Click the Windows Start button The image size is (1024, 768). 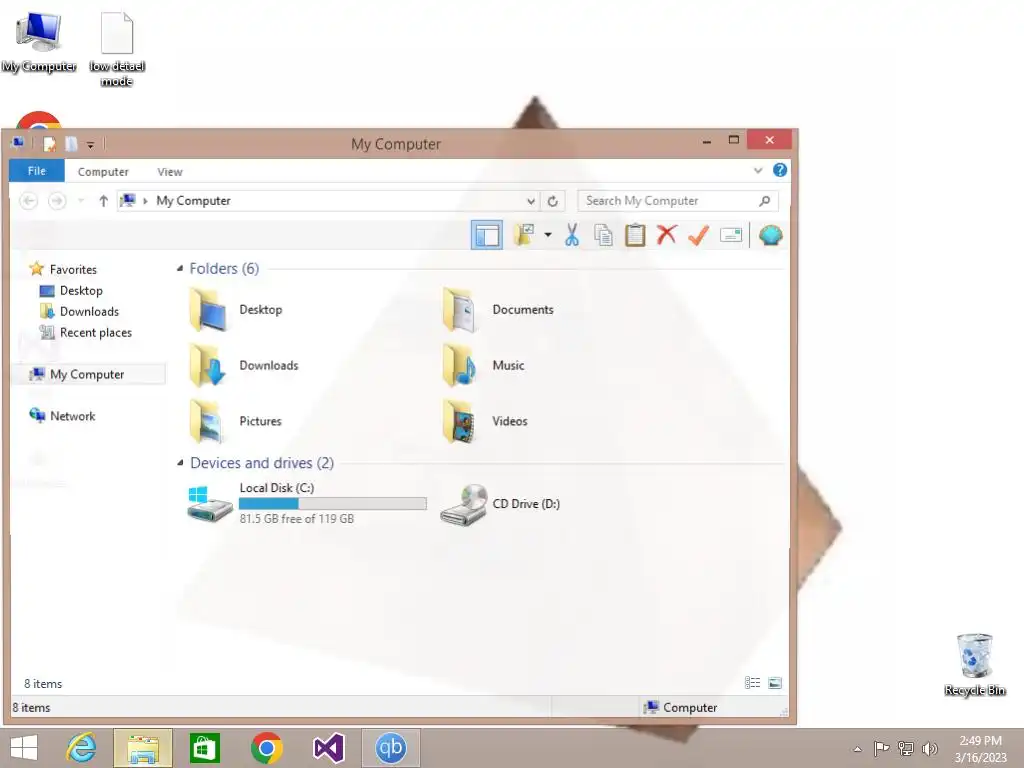coord(24,748)
